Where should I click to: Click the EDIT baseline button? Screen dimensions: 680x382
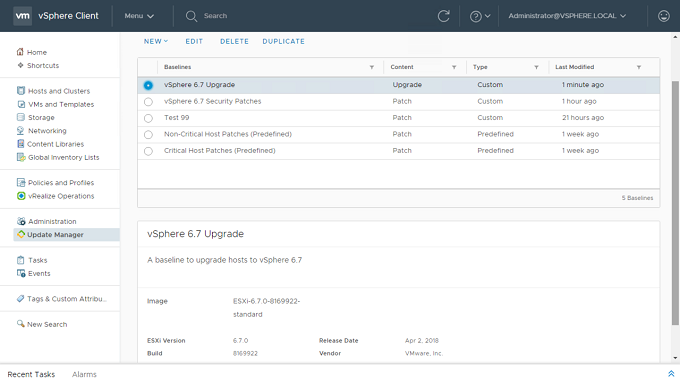click(194, 41)
